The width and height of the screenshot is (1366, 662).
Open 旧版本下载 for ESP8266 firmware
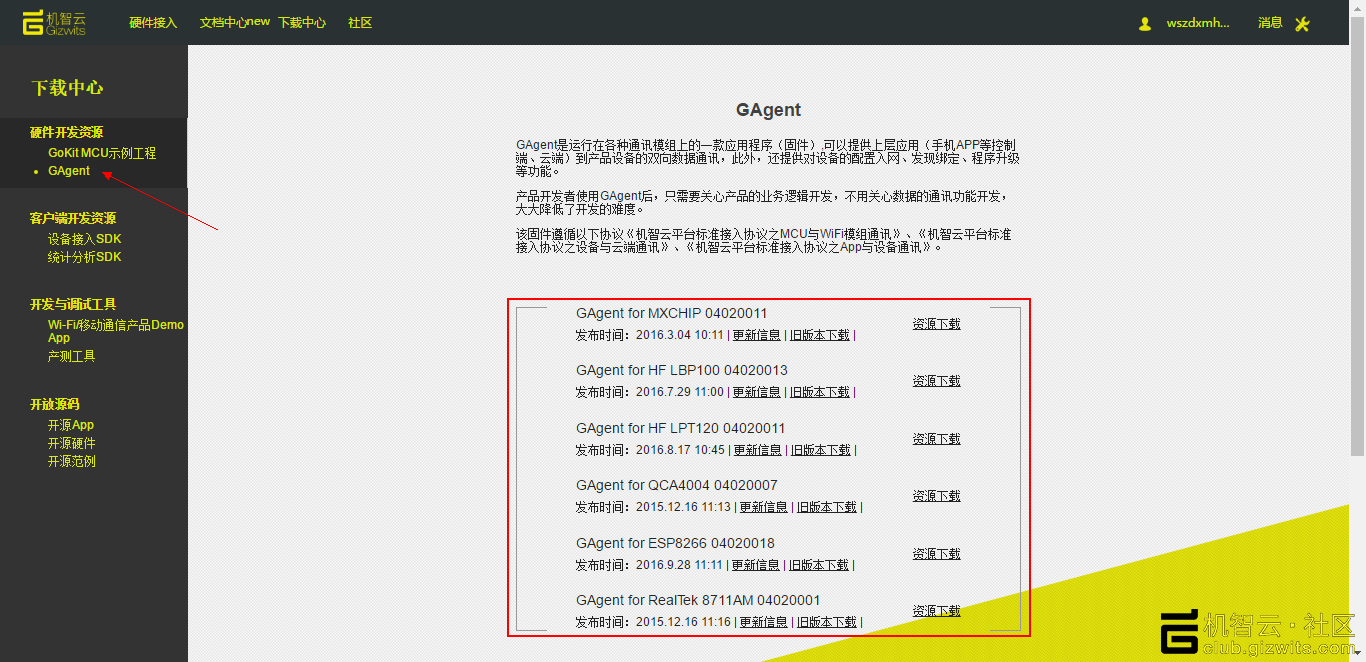pyautogui.click(x=819, y=565)
